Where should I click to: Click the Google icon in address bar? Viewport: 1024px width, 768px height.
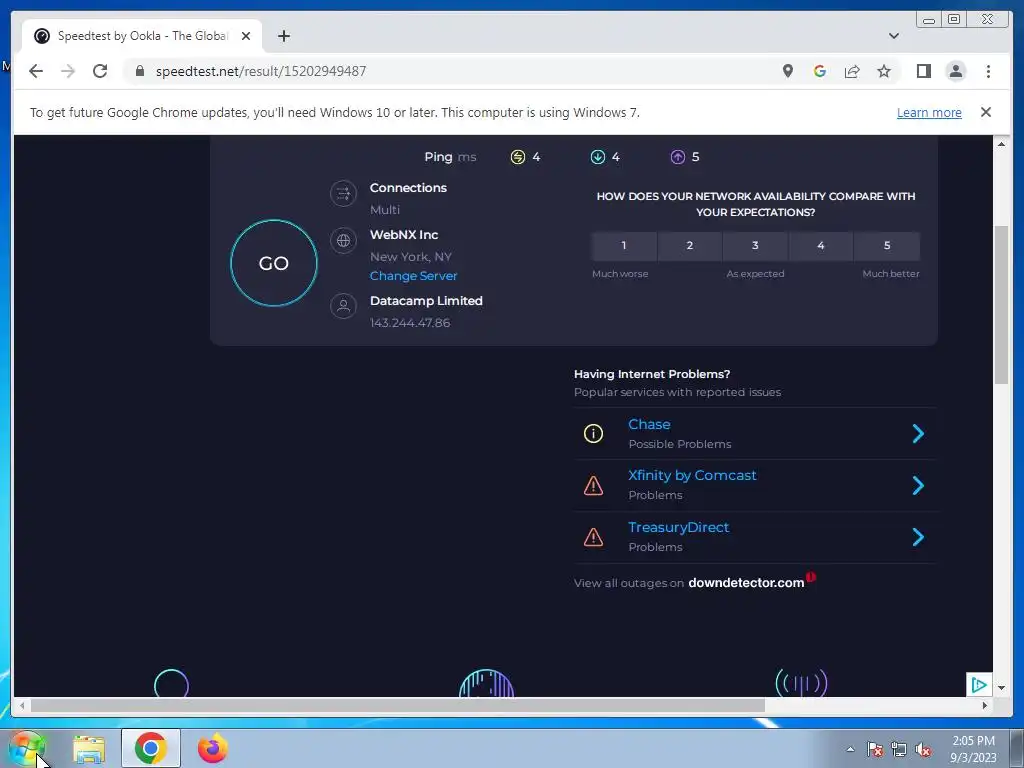820,71
